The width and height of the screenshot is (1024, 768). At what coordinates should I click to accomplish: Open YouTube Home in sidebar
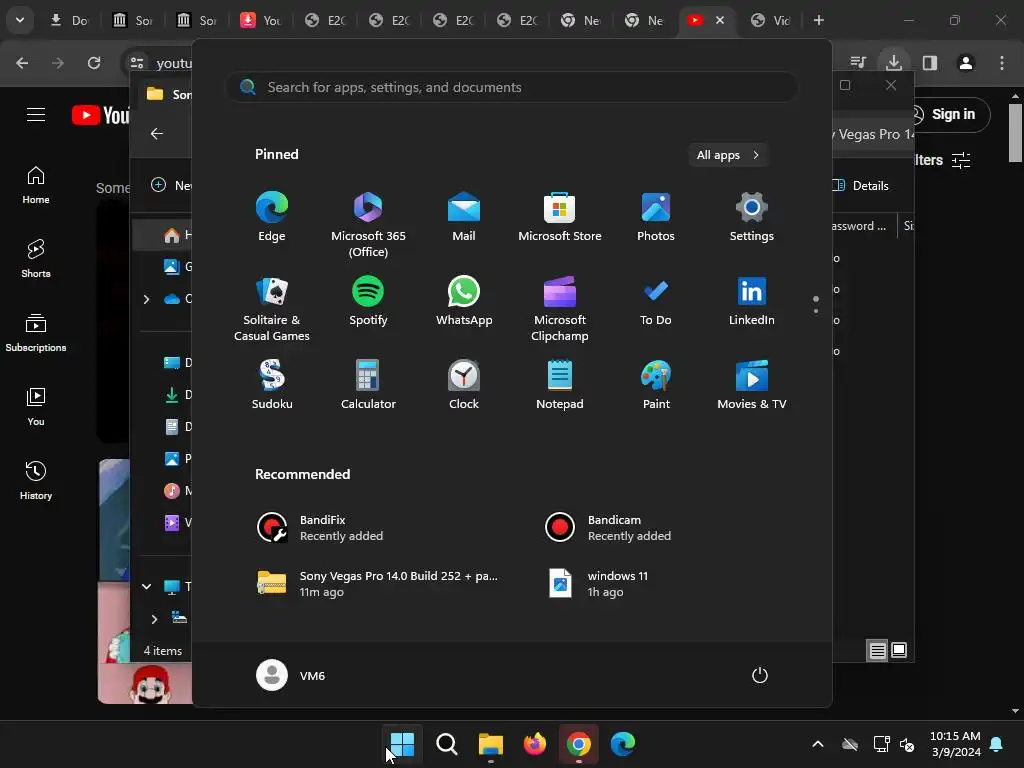click(x=36, y=185)
